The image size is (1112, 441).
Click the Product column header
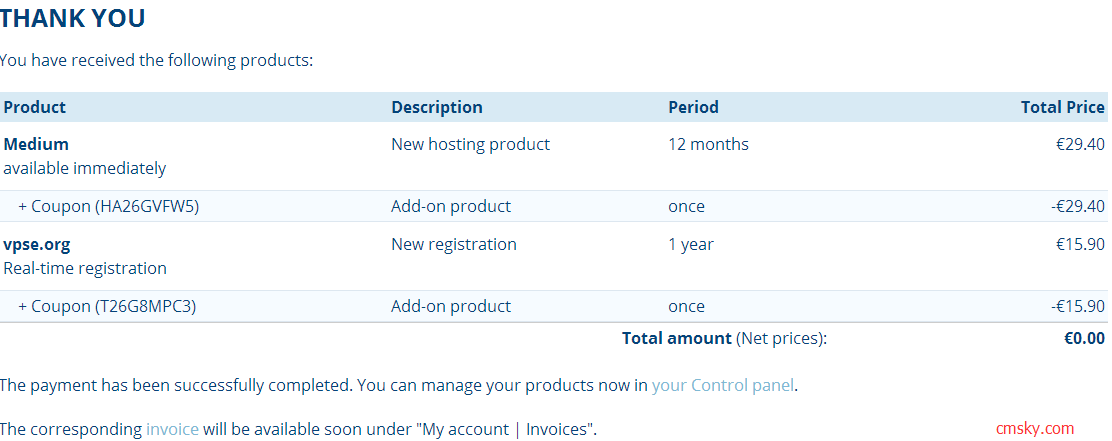(35, 107)
